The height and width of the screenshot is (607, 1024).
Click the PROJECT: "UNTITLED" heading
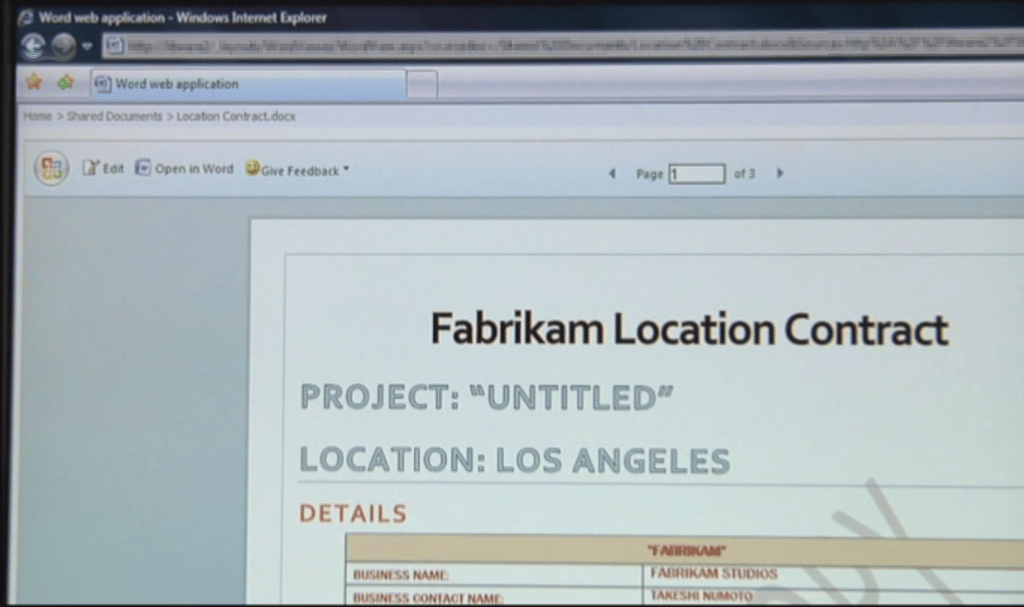[x=487, y=397]
